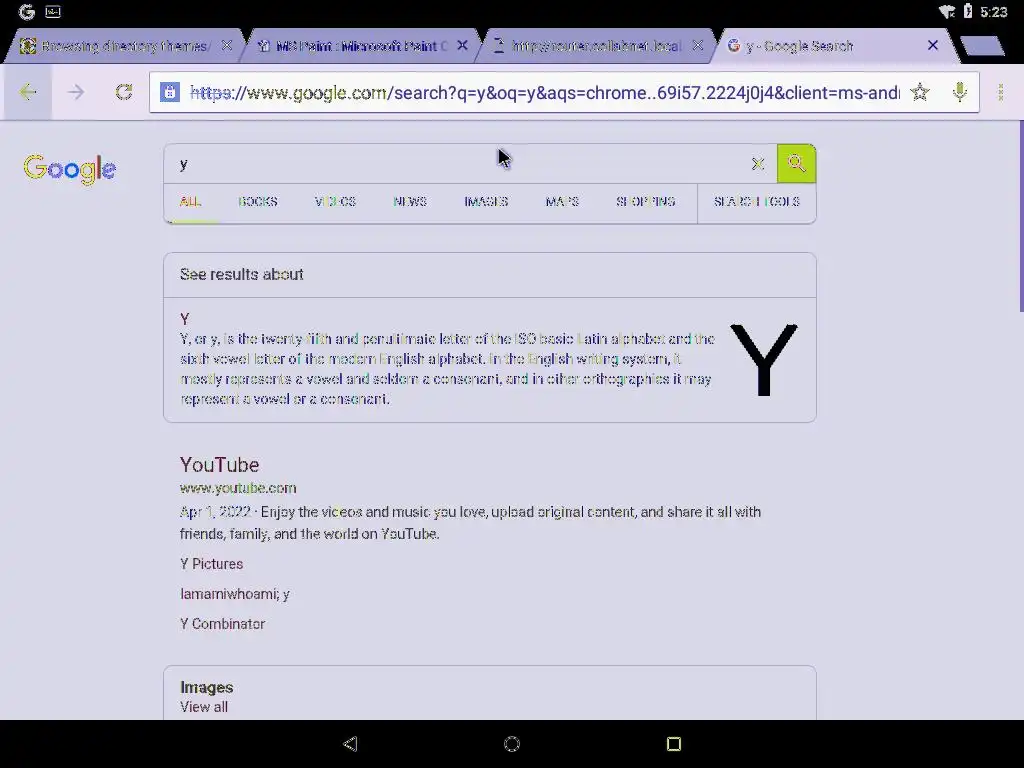
Task: Close the y - Google Search tab
Action: coord(933,46)
